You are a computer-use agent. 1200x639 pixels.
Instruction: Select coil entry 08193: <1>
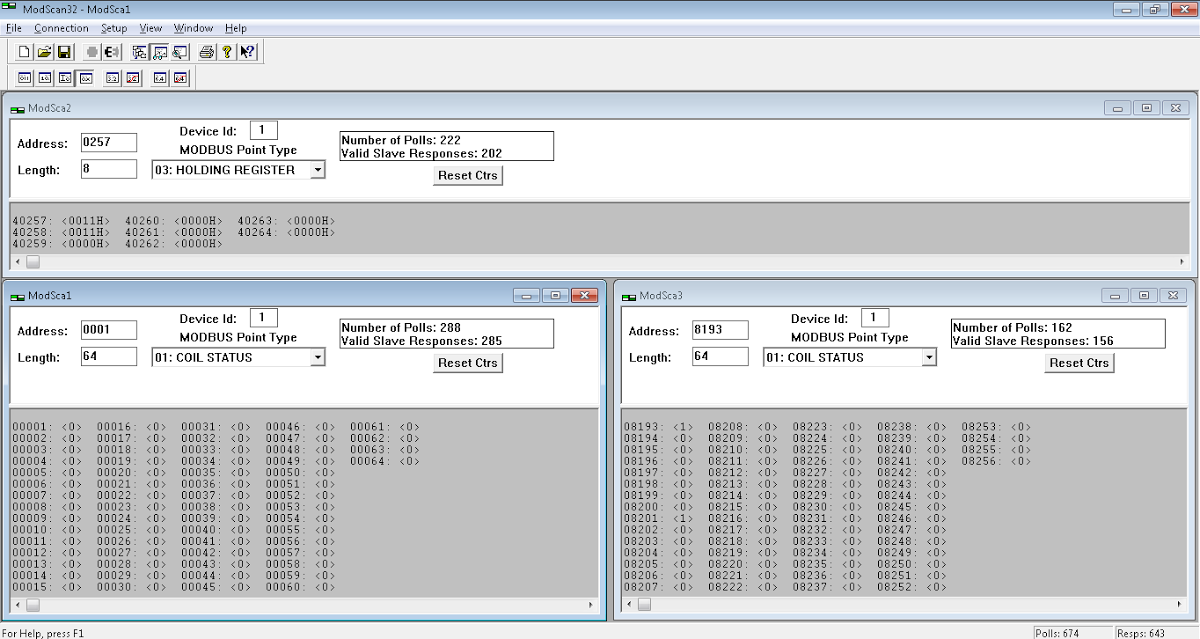click(x=658, y=427)
